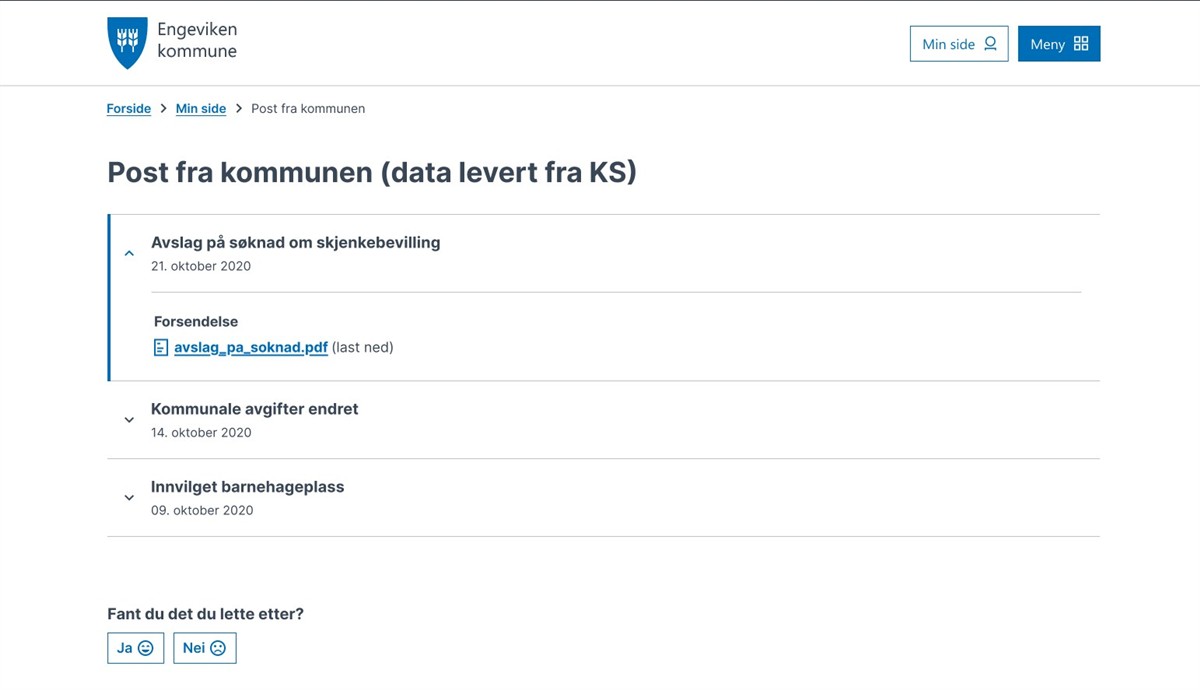Open Min side from the header
This screenshot has width=1200, height=690.
click(x=958, y=44)
